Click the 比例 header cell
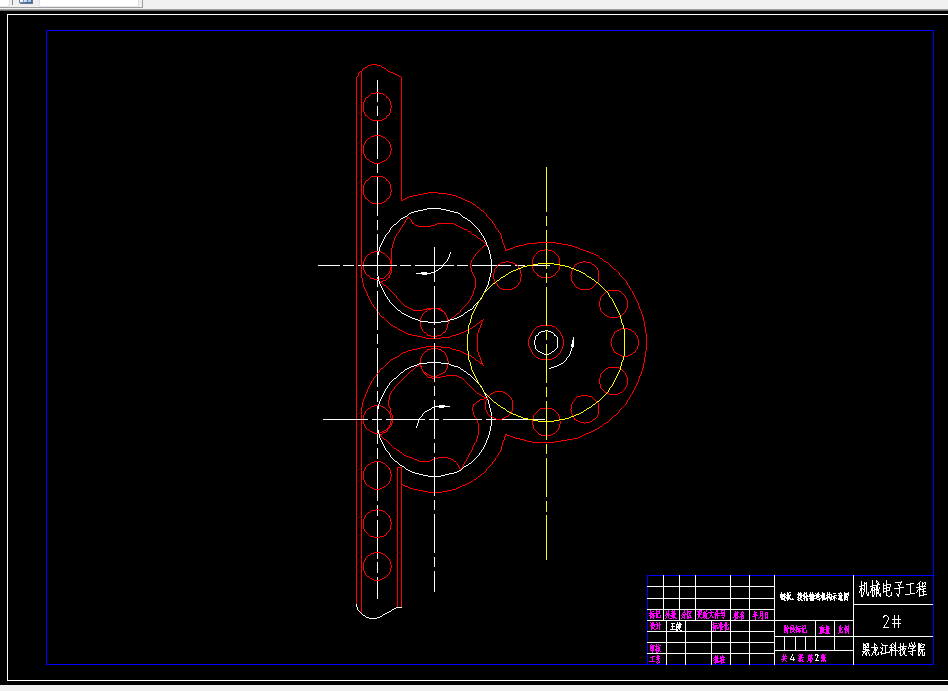This screenshot has height=691, width=948. click(x=843, y=630)
